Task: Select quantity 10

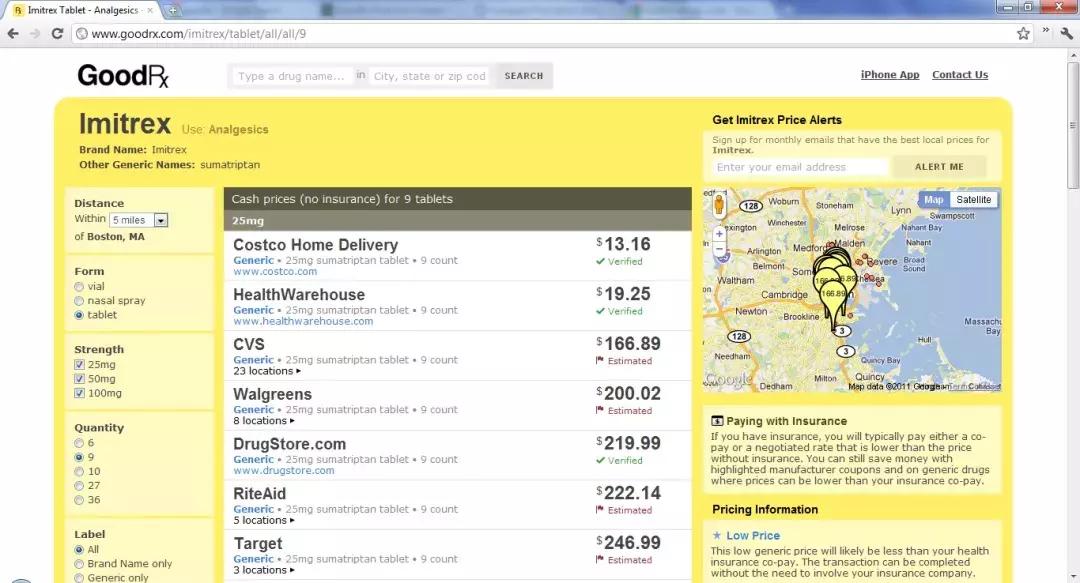Action: tap(79, 472)
